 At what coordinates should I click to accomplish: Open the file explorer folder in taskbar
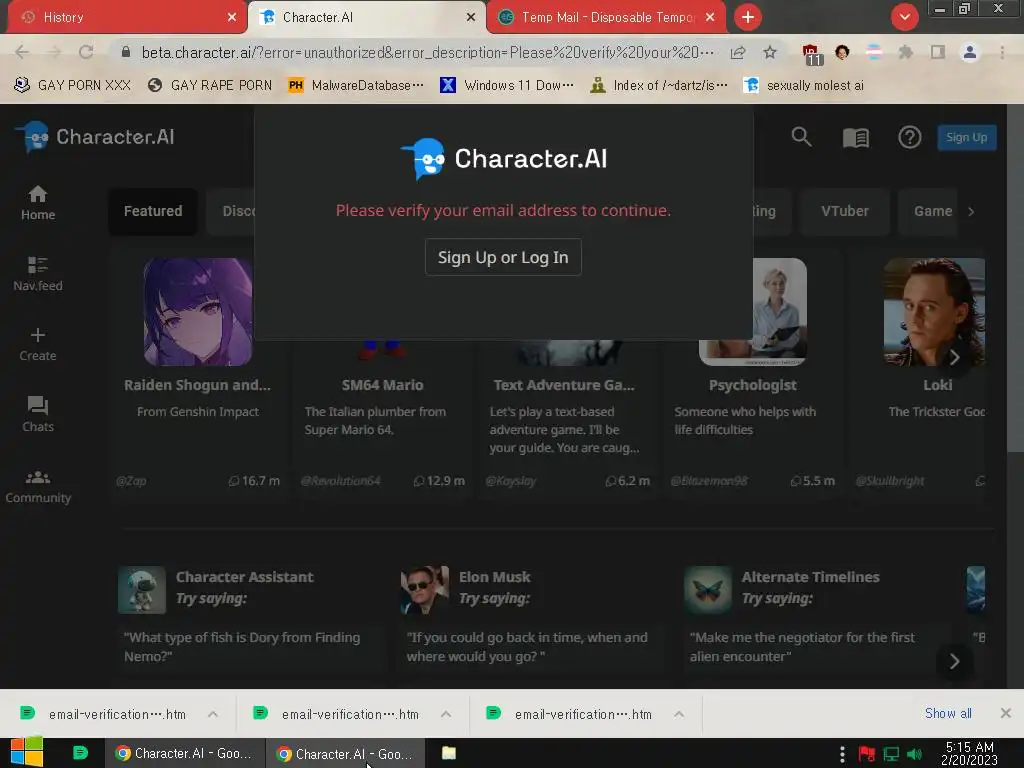(449, 753)
